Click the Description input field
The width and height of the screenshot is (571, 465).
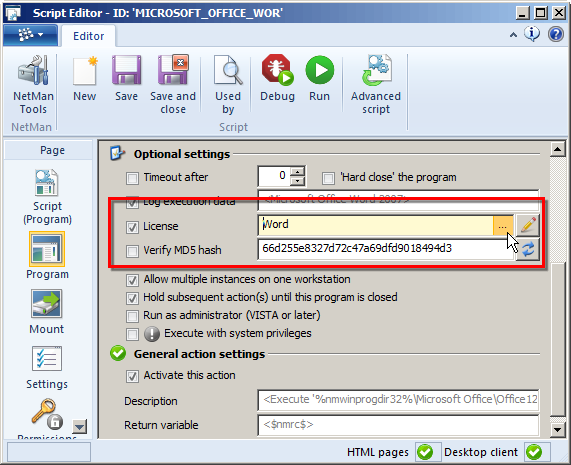point(398,400)
